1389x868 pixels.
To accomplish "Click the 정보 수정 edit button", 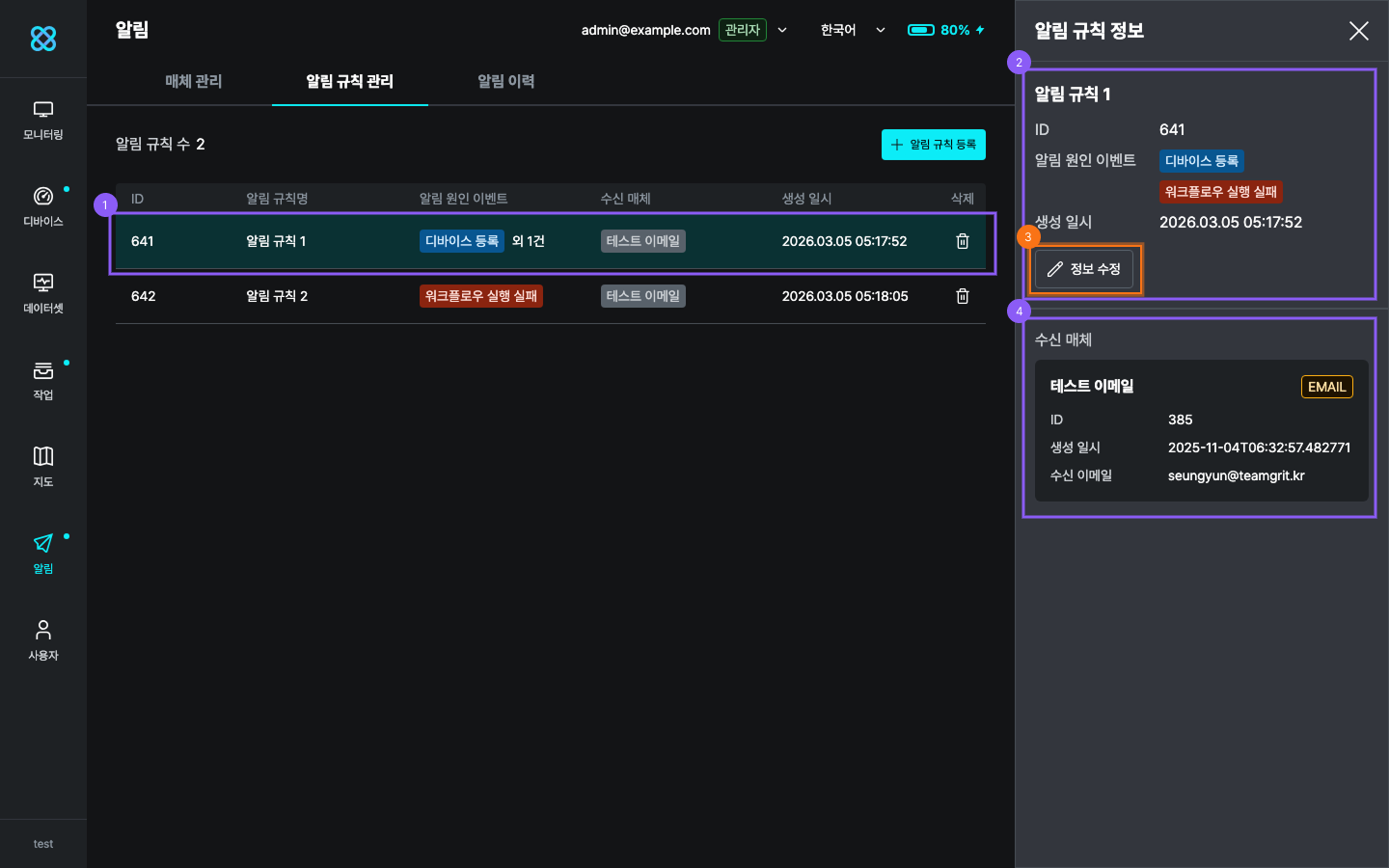I will 1083,269.
